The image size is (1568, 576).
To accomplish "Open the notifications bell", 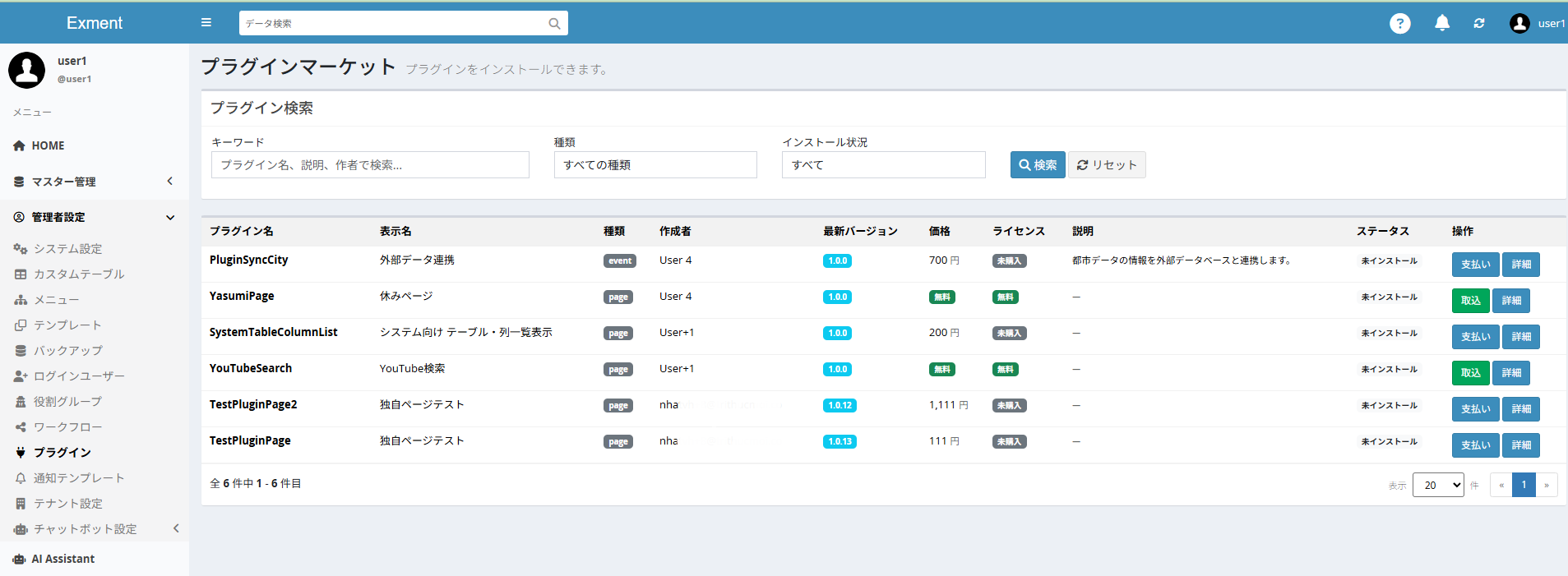I will (1442, 23).
